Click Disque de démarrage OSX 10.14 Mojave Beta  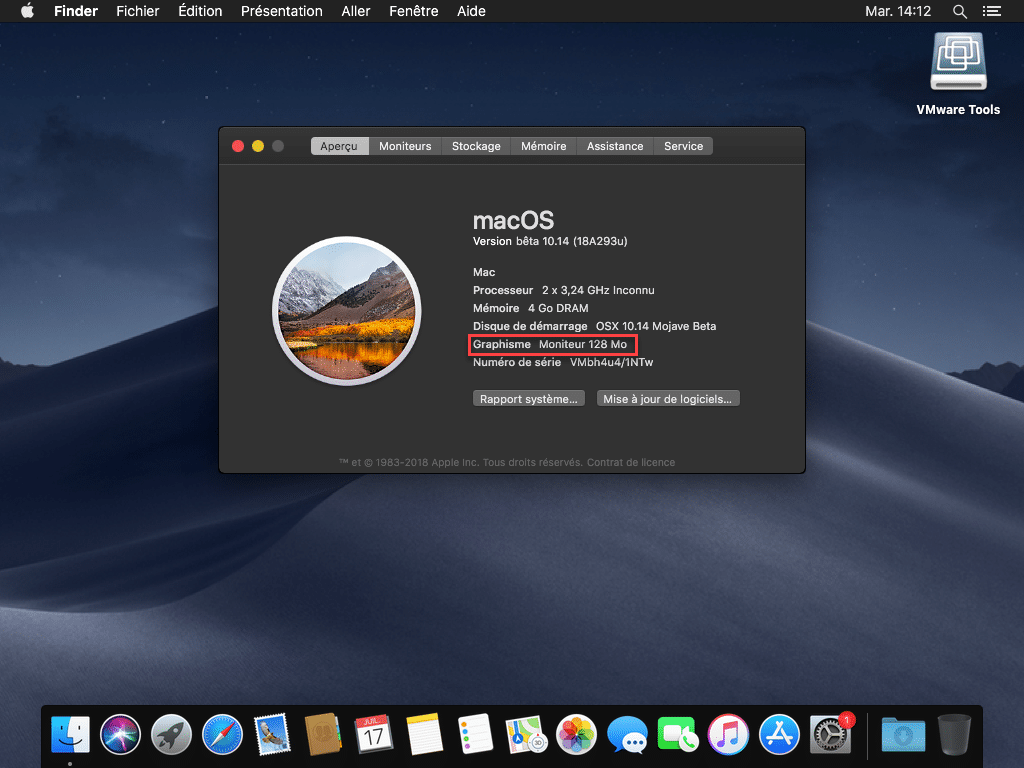(x=594, y=326)
